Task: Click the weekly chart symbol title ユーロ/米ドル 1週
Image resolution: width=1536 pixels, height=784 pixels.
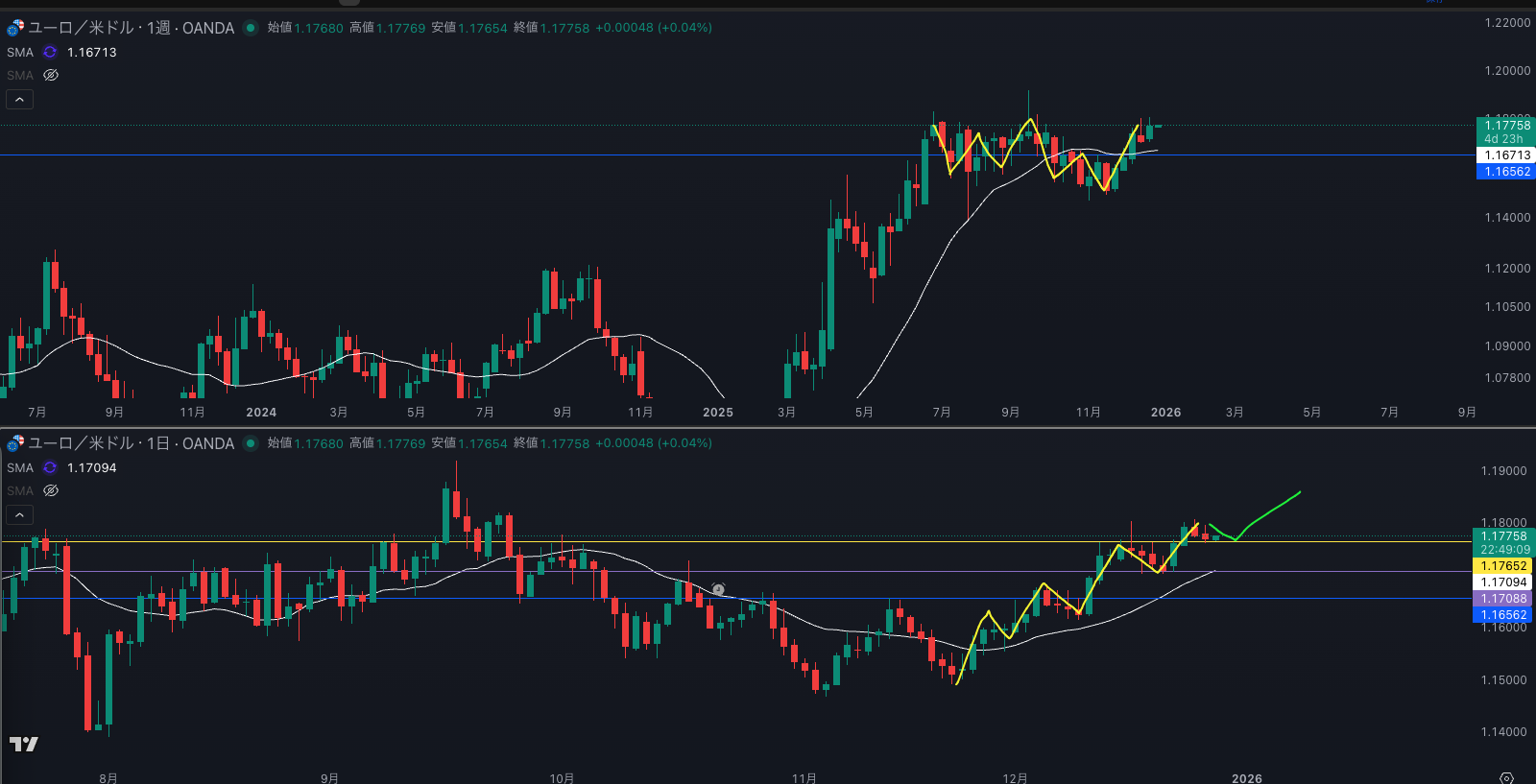Action: 131,28
